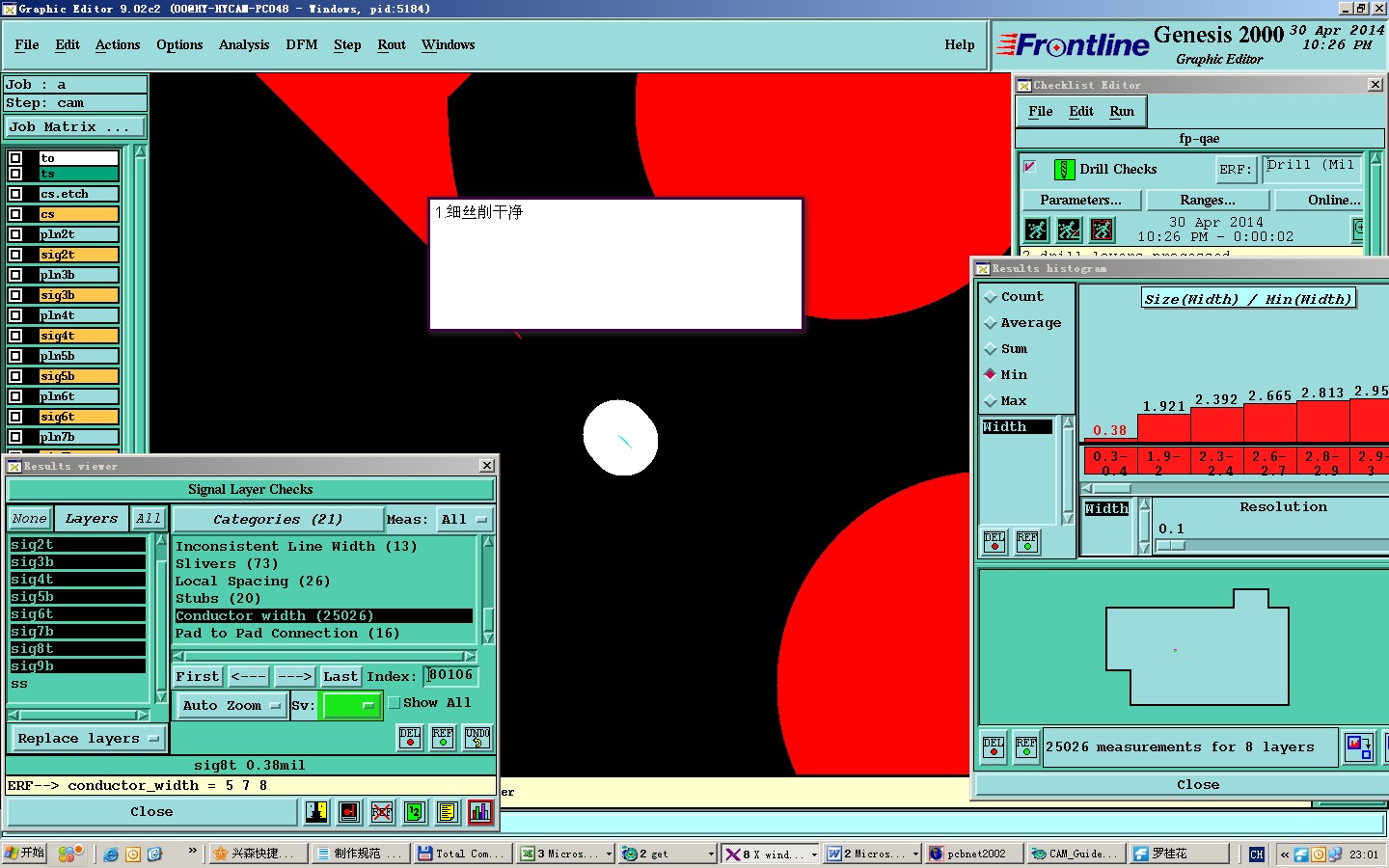Click Index input field 80106
The height and width of the screenshot is (868, 1389).
point(450,676)
